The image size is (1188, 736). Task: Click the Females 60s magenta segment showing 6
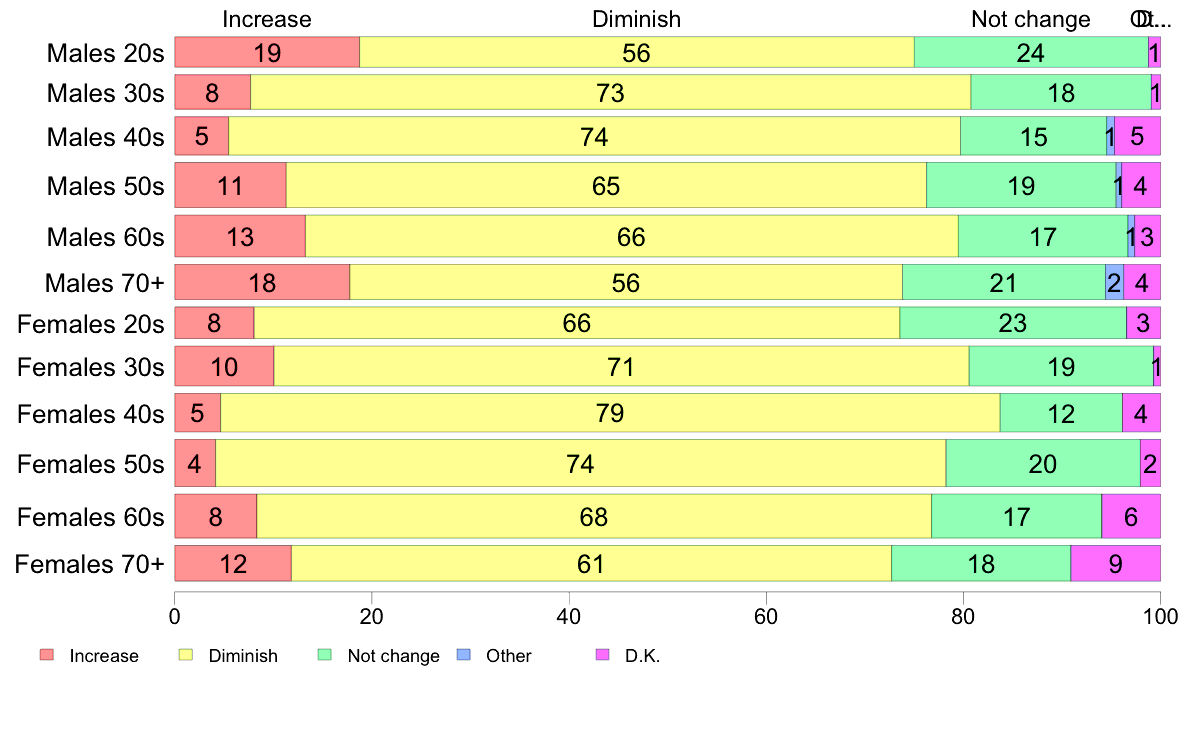[1131, 517]
